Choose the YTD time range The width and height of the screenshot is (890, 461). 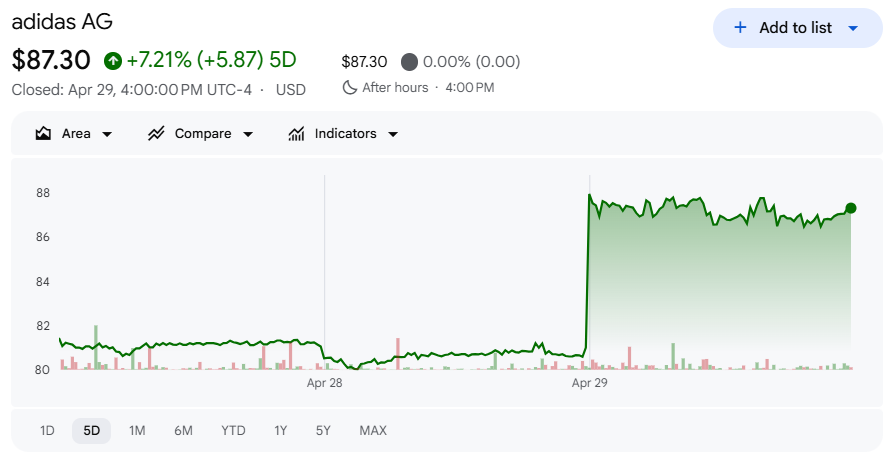[233, 431]
